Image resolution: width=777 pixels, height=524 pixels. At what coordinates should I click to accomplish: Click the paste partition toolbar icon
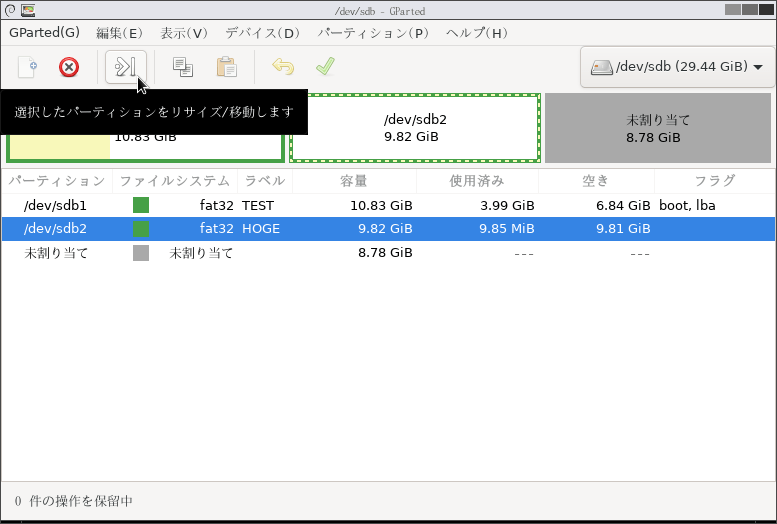[x=226, y=67]
